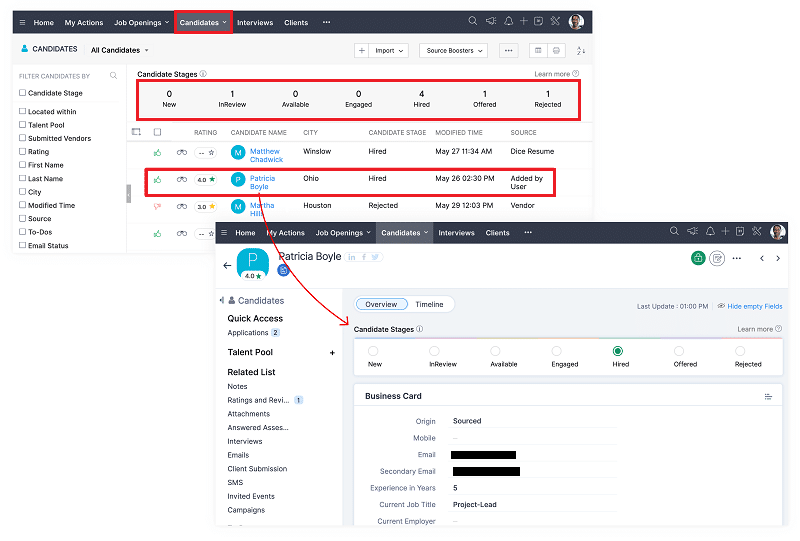Viewport: 800px width, 541px height.
Task: Open Applications in Quick Access
Action: click(247, 333)
